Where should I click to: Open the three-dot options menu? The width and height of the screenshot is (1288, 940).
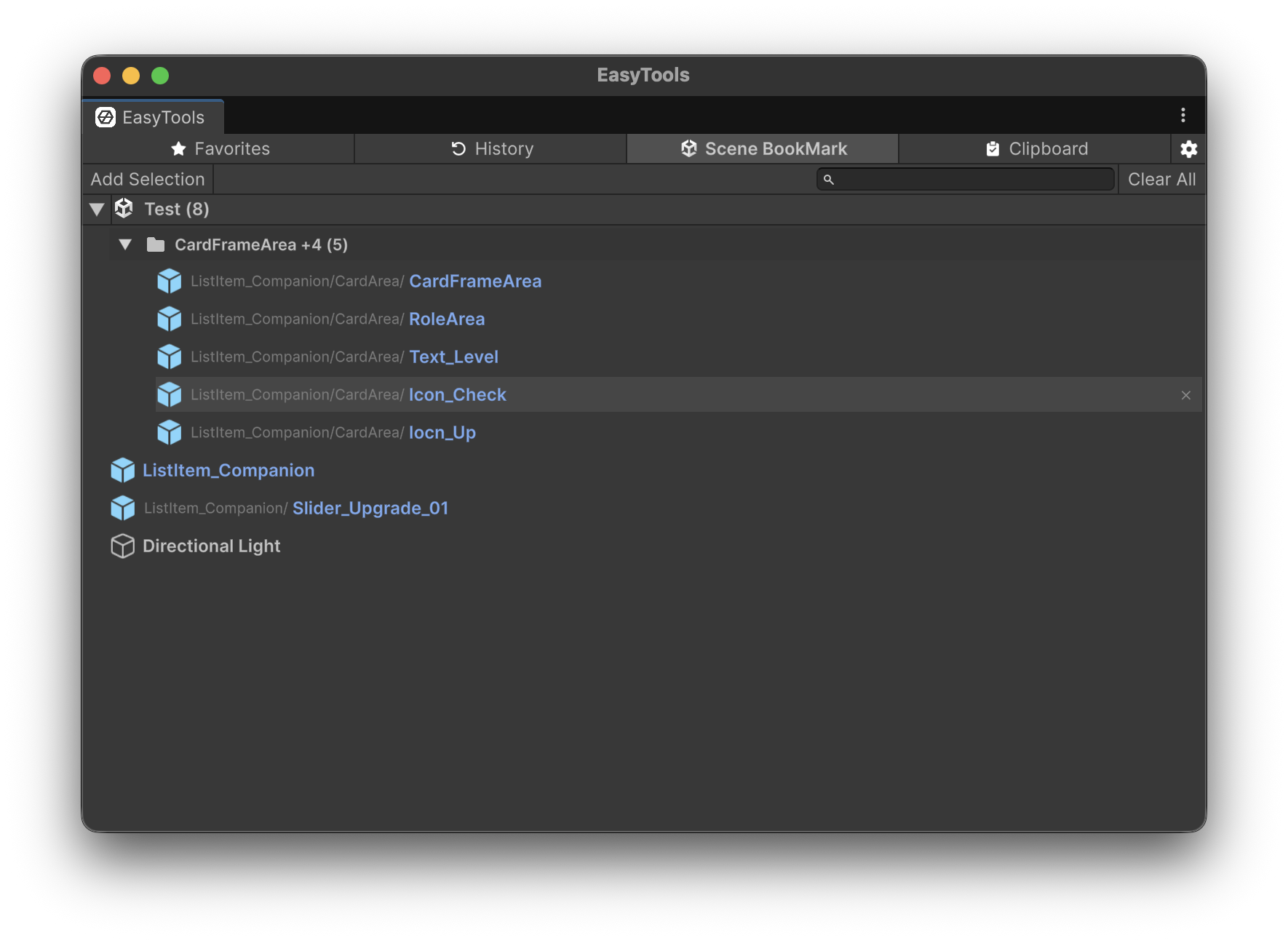pos(1183,115)
